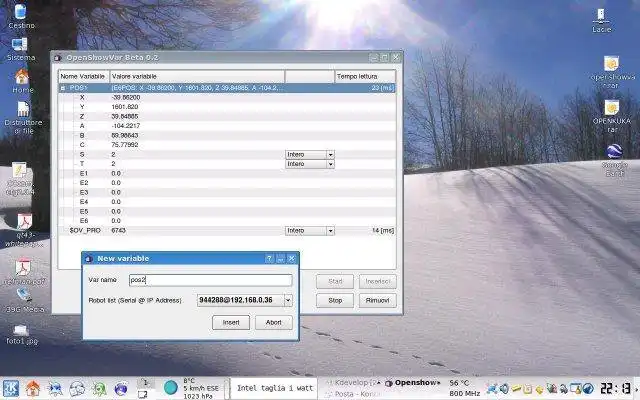The width and height of the screenshot is (640, 400).
Task: Select the E4 variable row
Action: tap(227, 202)
